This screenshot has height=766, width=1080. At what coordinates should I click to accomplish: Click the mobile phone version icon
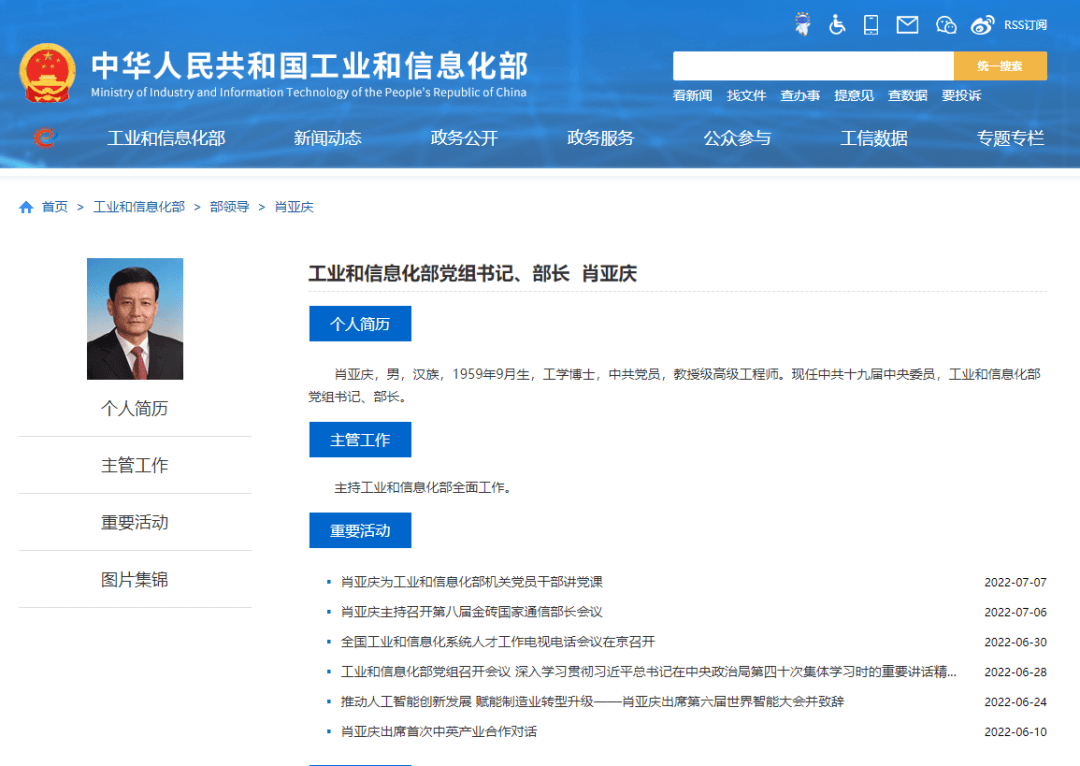871,25
